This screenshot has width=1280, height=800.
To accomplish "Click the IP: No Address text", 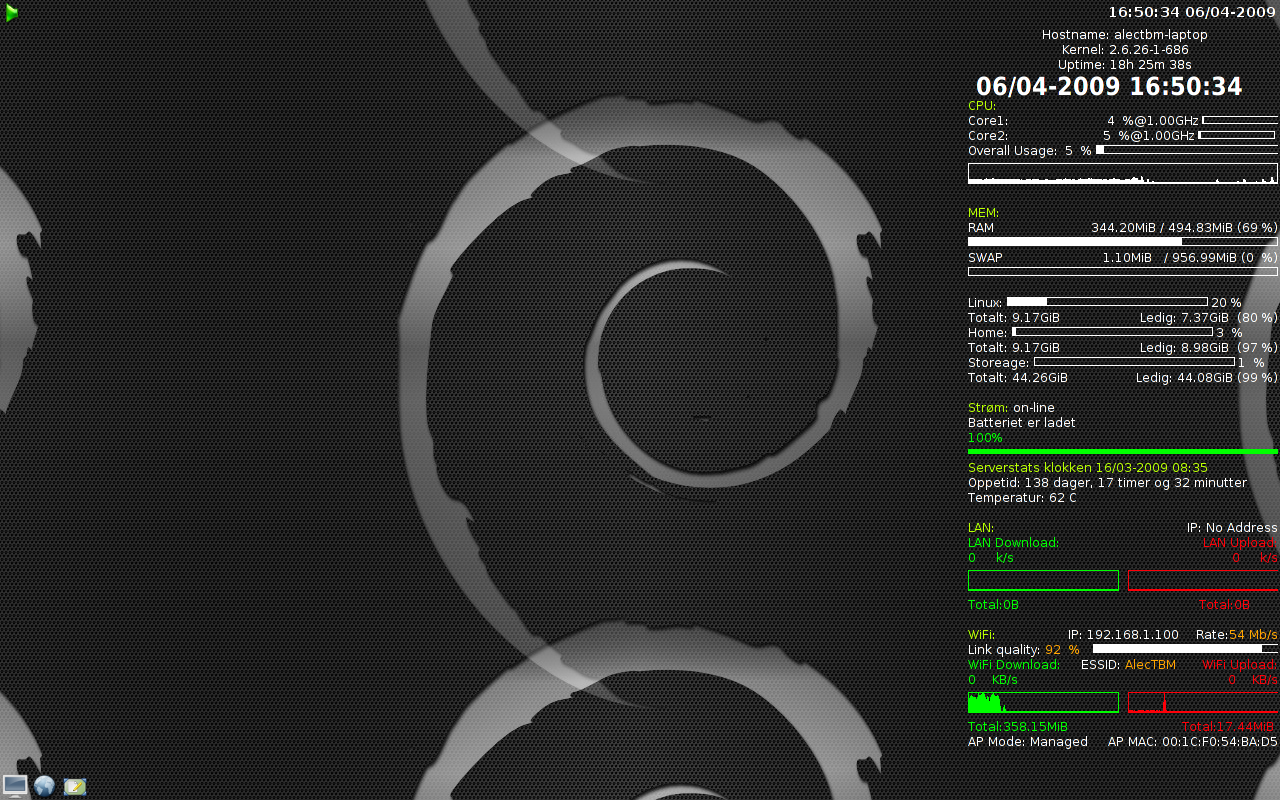I will click(x=1232, y=528).
